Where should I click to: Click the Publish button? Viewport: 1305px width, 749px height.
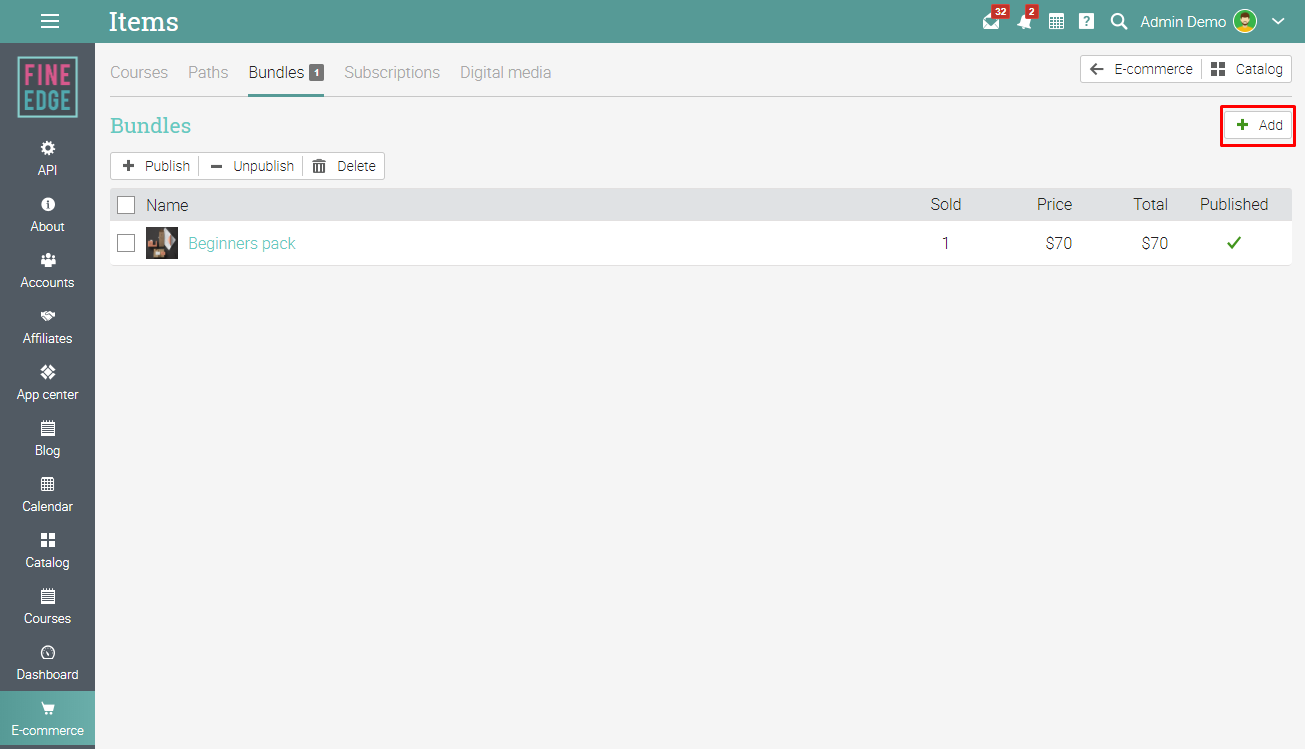pos(155,166)
